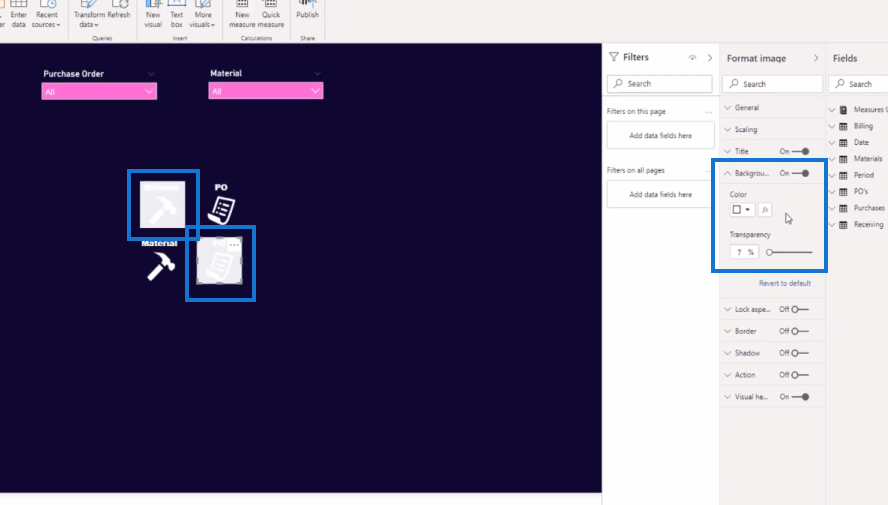Click the Period table icon
This screenshot has width=888, height=505.
tap(843, 176)
